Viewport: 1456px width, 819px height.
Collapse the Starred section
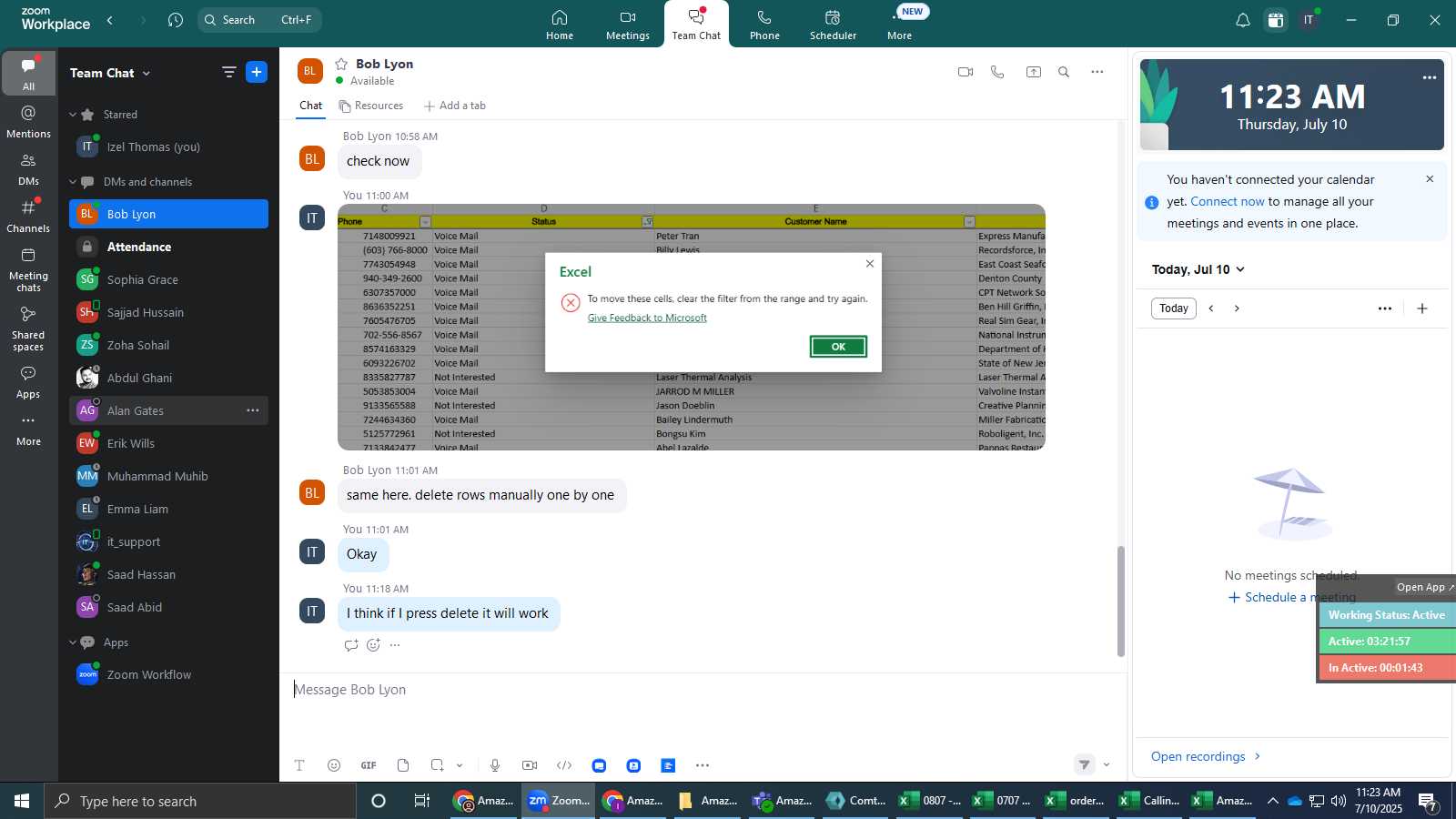coord(73,115)
